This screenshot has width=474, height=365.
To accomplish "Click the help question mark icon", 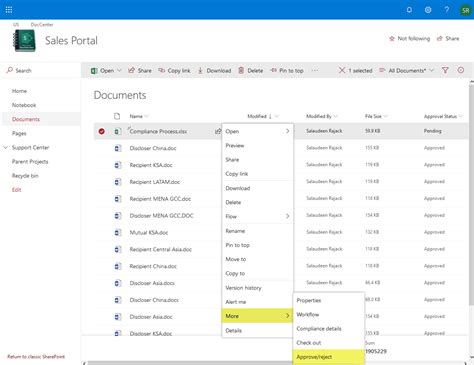I will pyautogui.click(x=446, y=10).
